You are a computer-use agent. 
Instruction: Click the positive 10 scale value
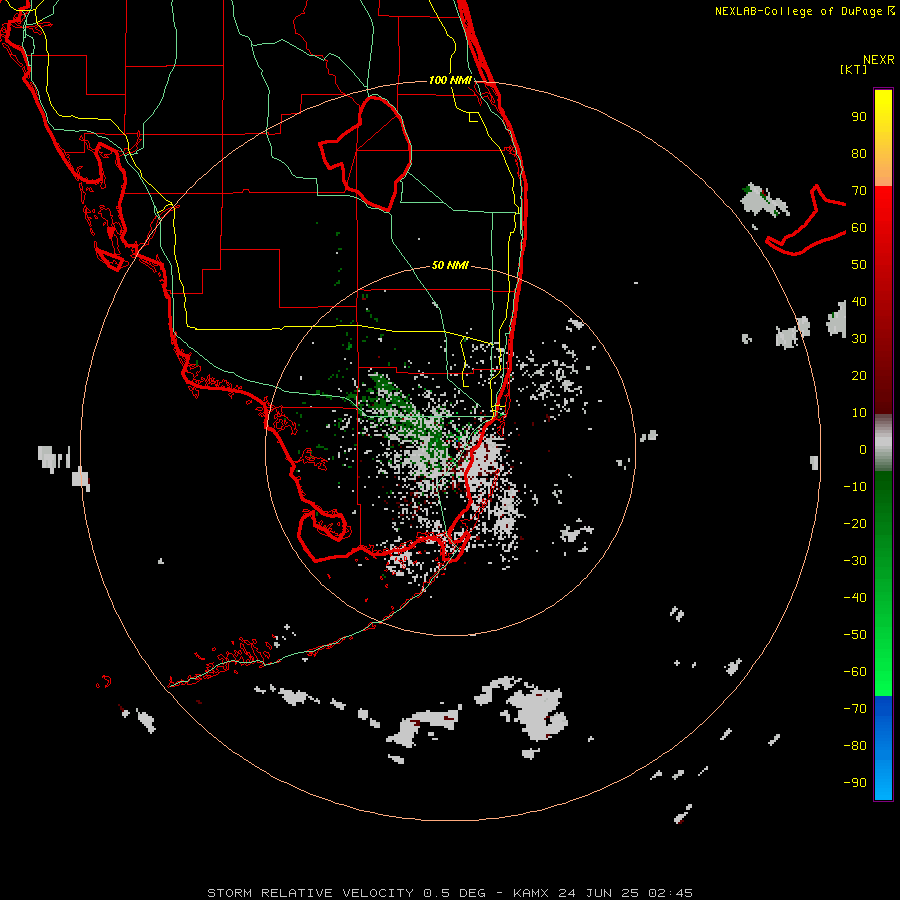[x=859, y=413]
